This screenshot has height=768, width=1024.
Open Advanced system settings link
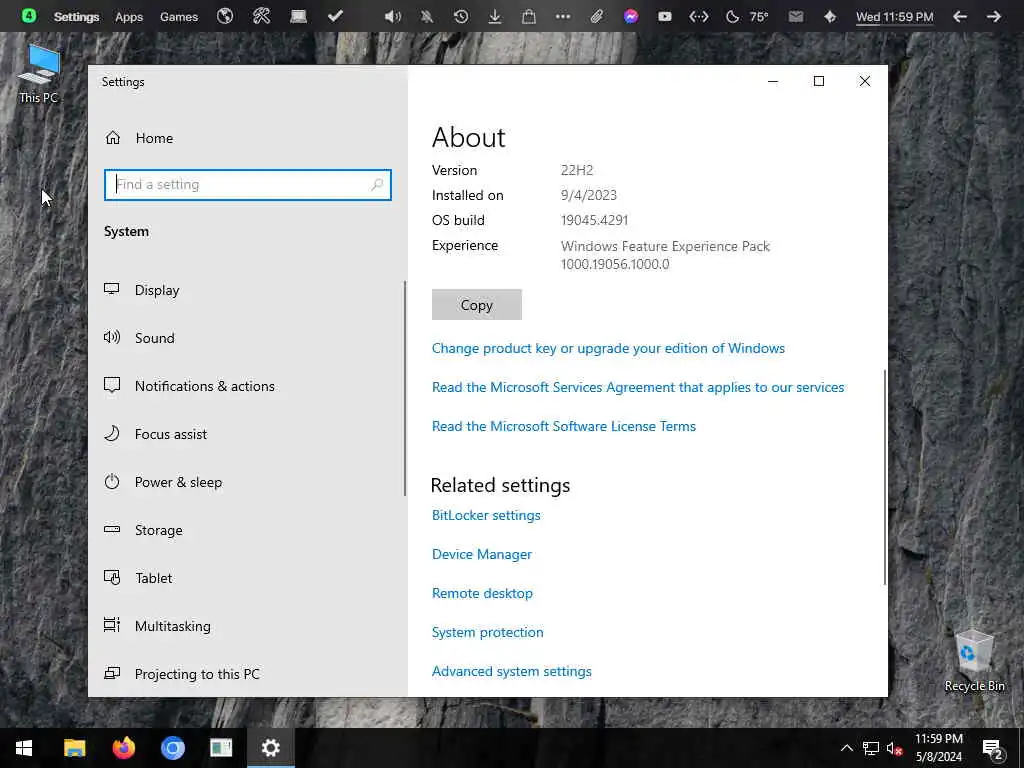(x=511, y=671)
